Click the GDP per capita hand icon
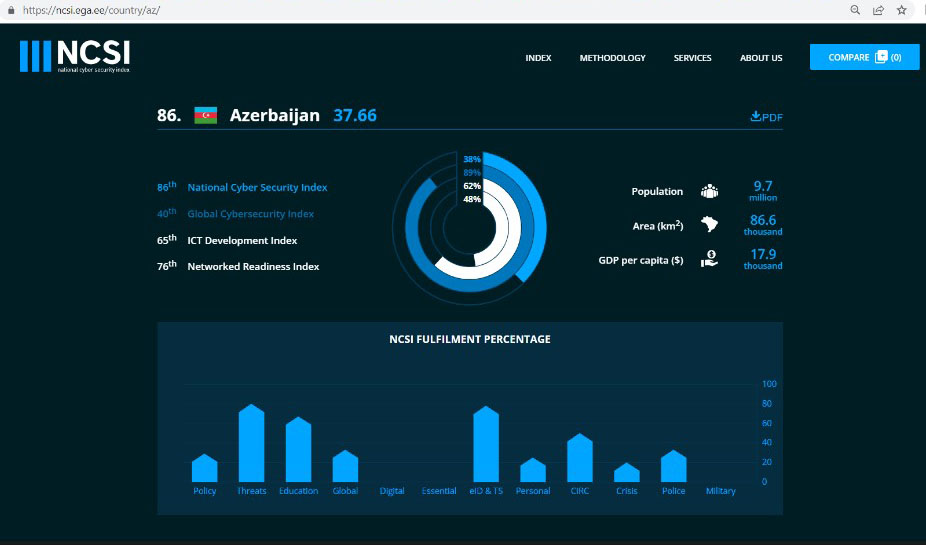Viewport: 926px width, 545px height. click(x=709, y=259)
